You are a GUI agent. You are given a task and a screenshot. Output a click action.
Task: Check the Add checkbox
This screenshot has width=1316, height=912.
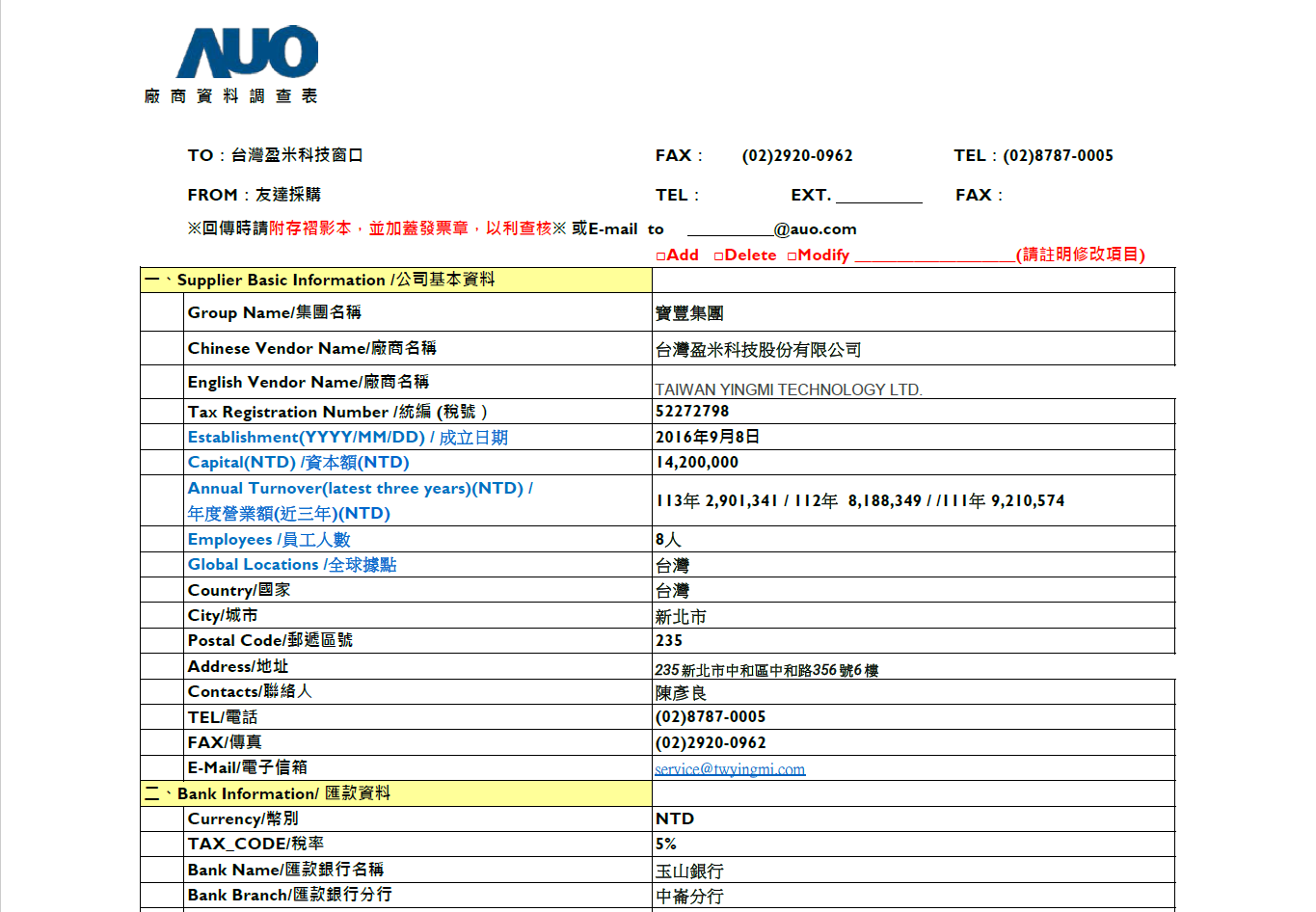click(660, 255)
